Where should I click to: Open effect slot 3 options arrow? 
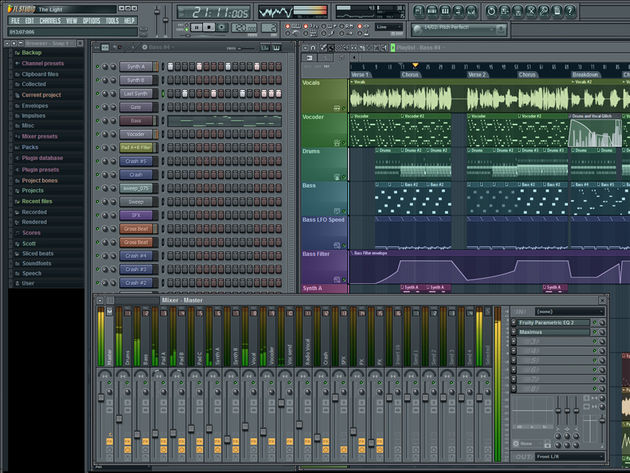coord(513,342)
